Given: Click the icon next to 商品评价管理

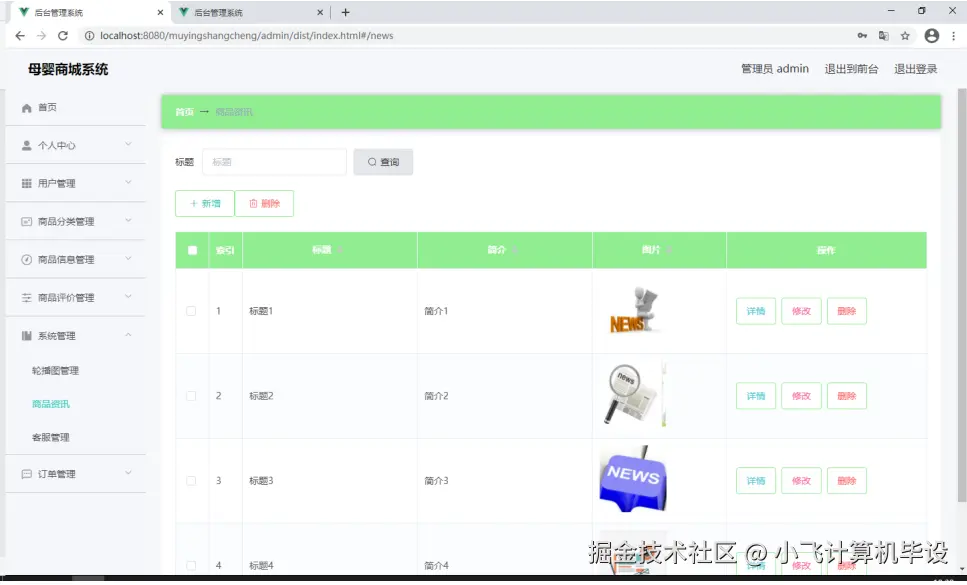Looking at the screenshot, I should tap(24, 297).
